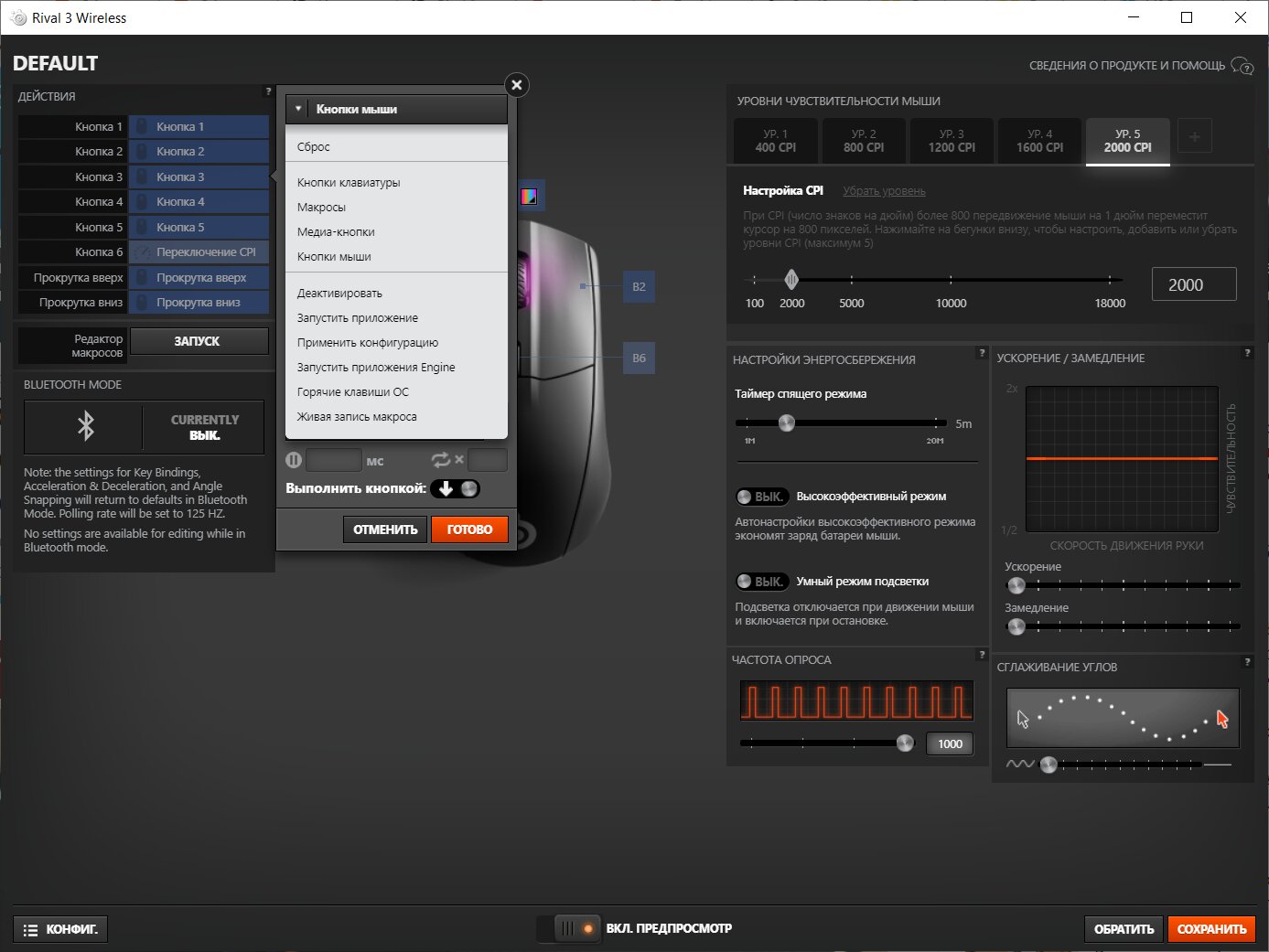Click sleep timer slider handle

786,423
